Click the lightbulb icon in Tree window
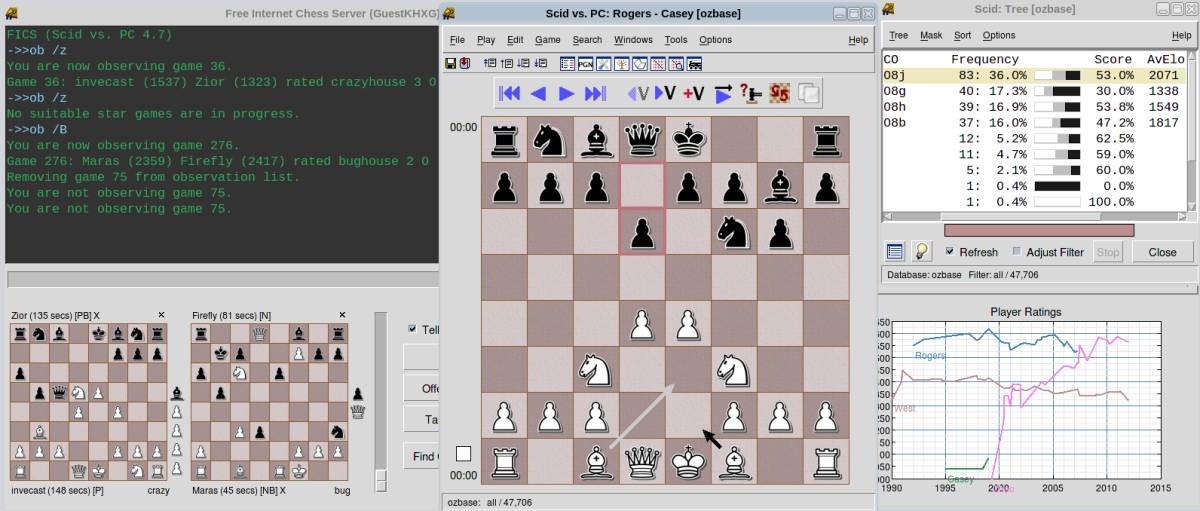1200x511 pixels. (922, 252)
